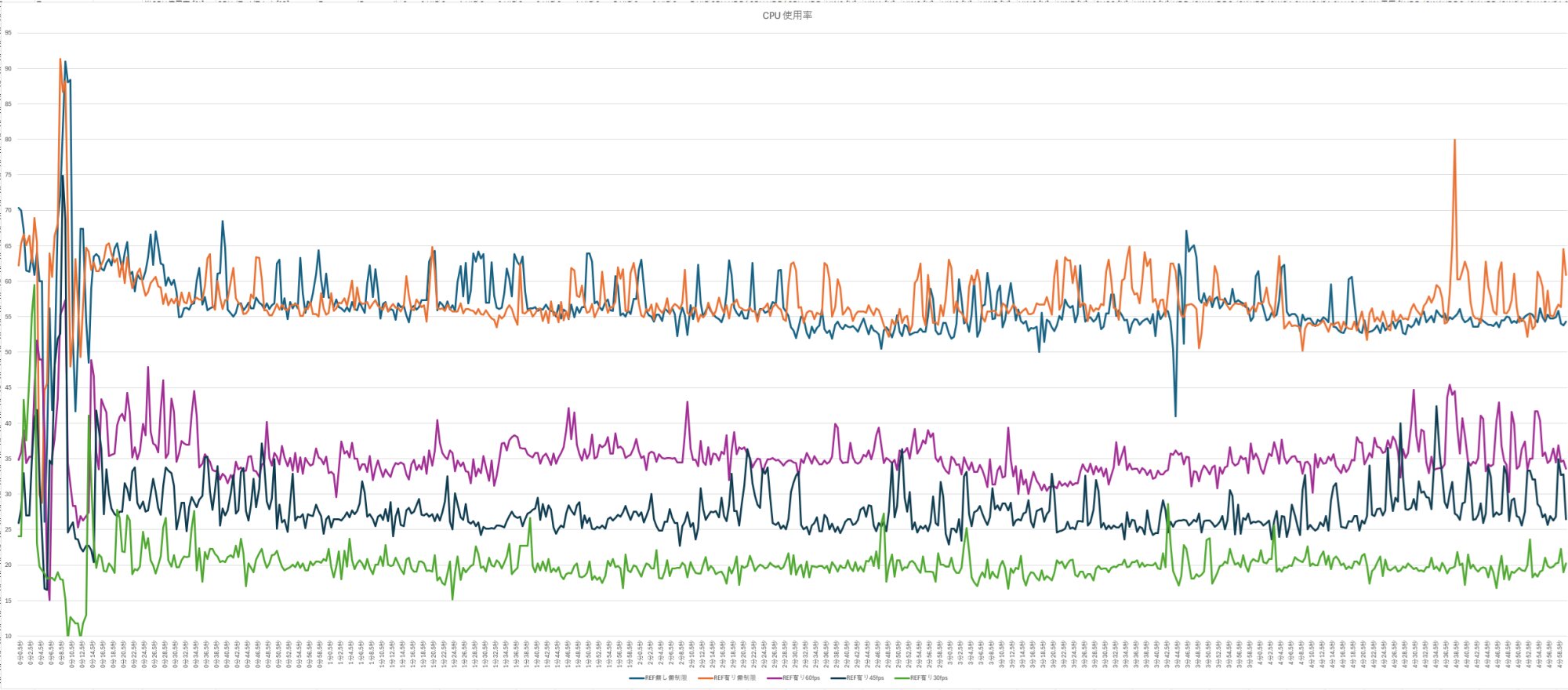Select the teal line's deep dip near 41
This screenshot has height=690, width=1568.
(x=1175, y=415)
